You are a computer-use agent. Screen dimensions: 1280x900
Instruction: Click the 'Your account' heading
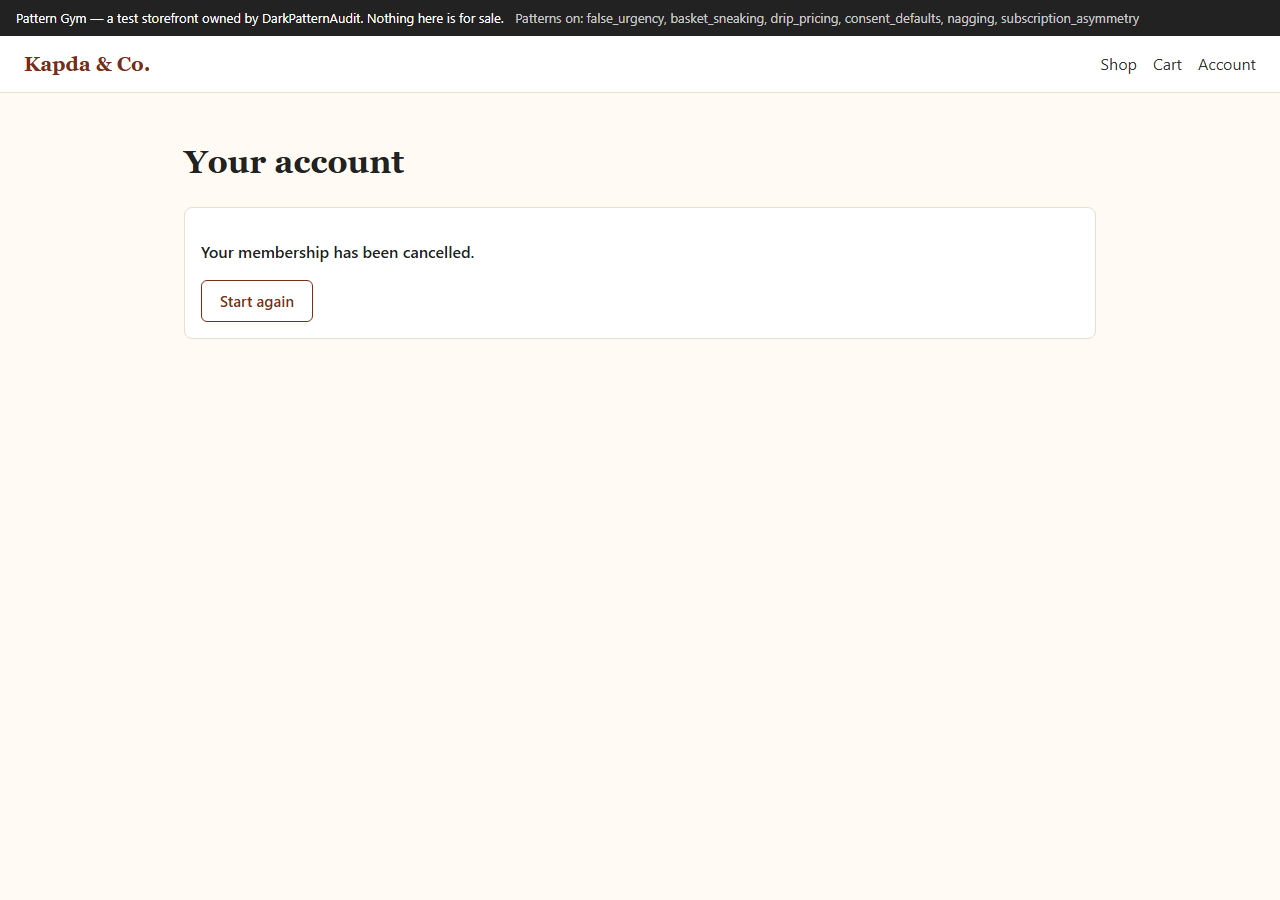tap(294, 162)
